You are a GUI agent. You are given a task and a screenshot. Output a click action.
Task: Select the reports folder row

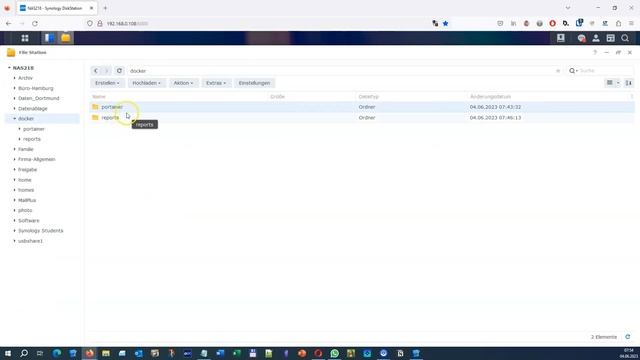tap(362, 118)
